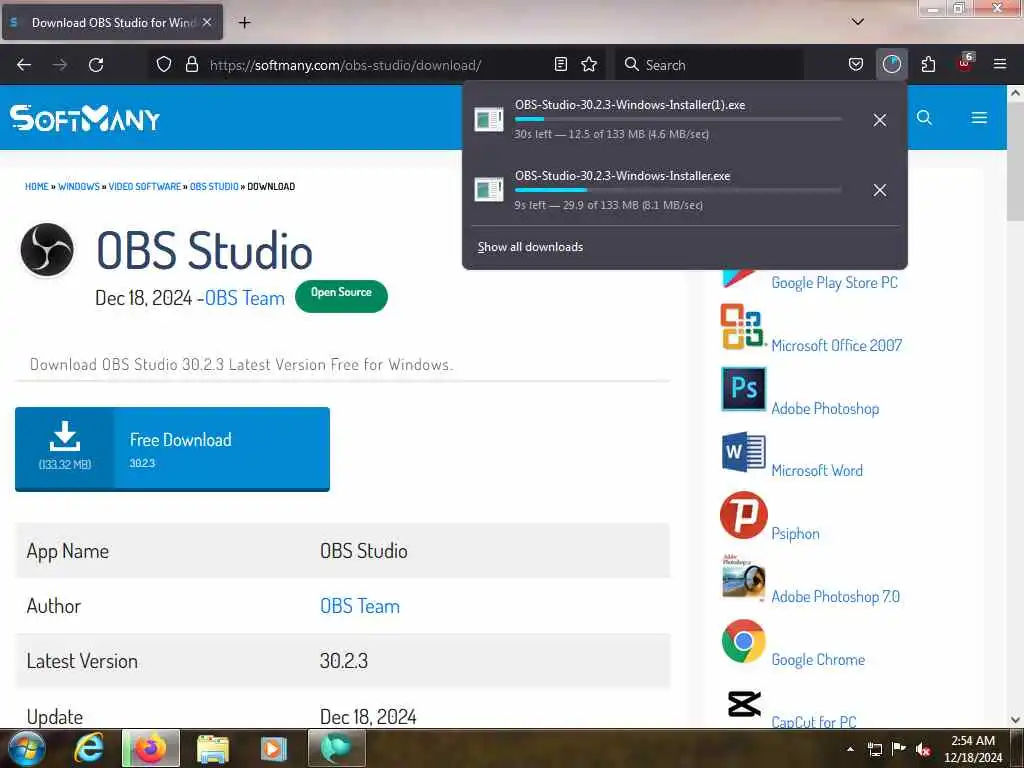Image resolution: width=1024 pixels, height=768 pixels.
Task: Toggle reader view icon in address bar
Action: (560, 65)
